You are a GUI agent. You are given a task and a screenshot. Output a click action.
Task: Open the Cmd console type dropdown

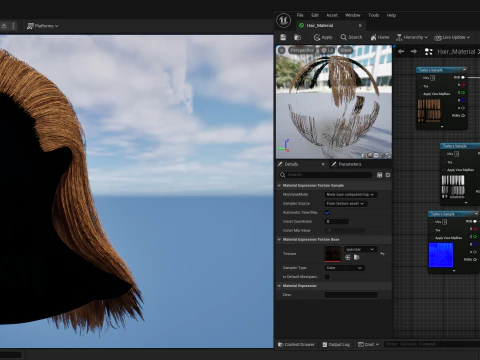(368, 344)
